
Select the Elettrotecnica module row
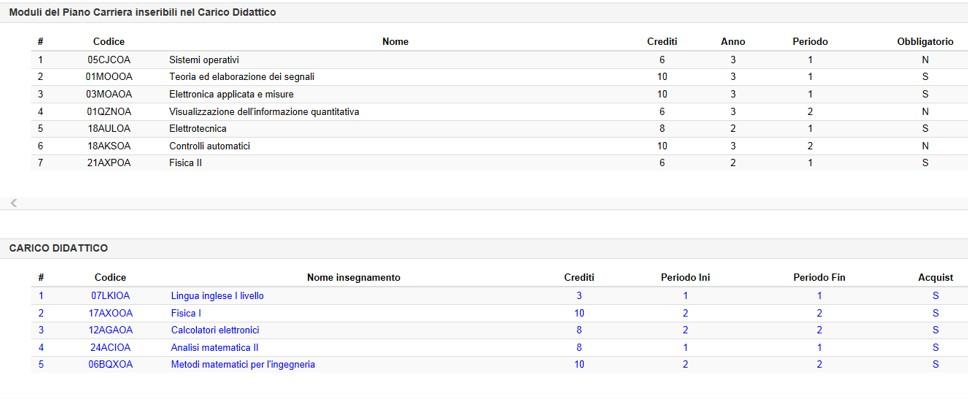click(x=494, y=129)
